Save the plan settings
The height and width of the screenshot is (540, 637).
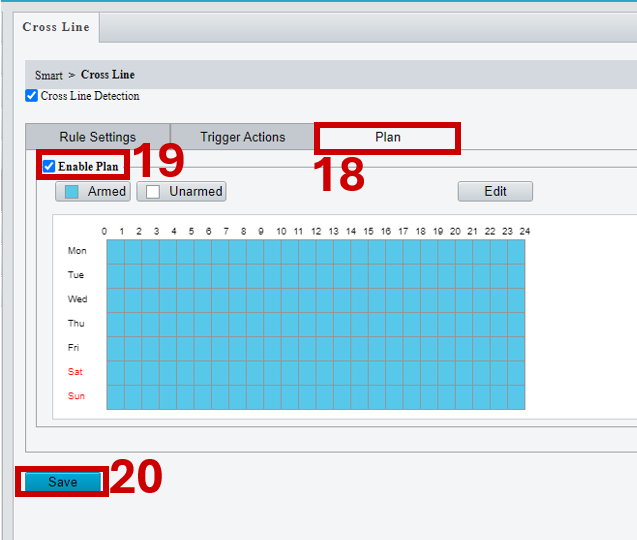tap(63, 482)
